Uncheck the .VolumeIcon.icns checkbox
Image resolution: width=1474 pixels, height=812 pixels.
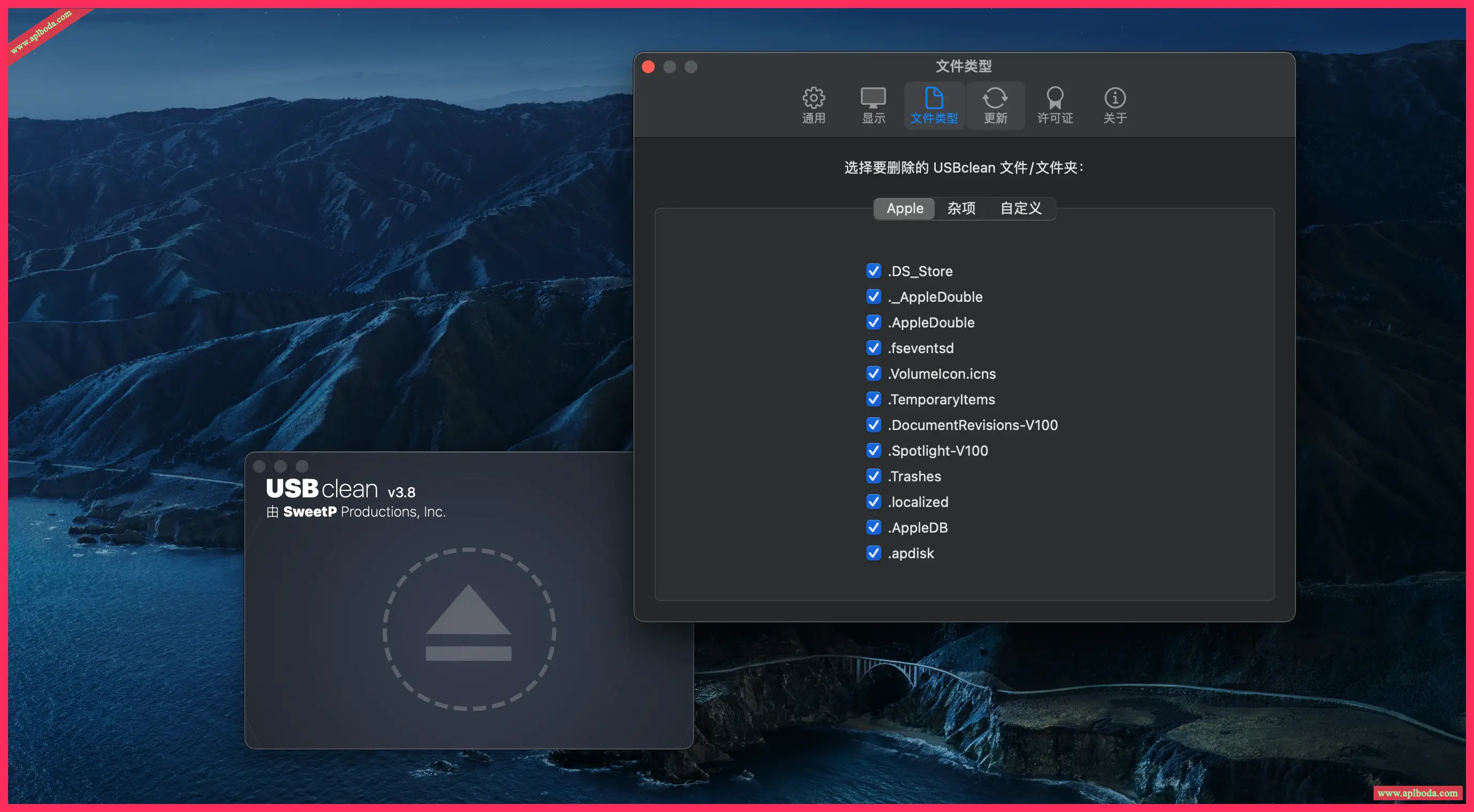[x=873, y=373]
